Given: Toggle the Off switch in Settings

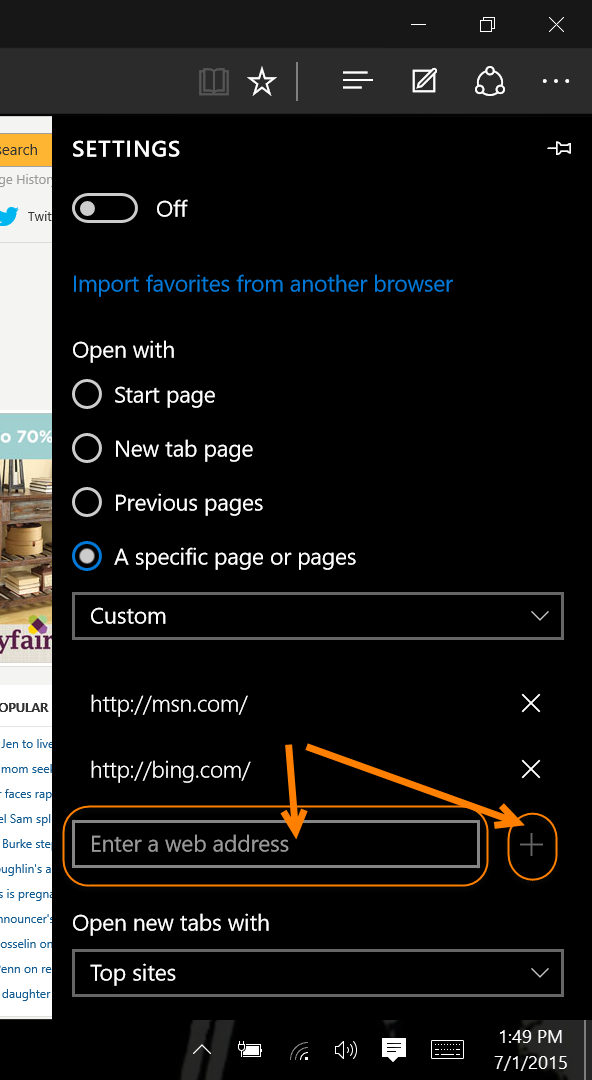Looking at the screenshot, I should [x=105, y=209].
